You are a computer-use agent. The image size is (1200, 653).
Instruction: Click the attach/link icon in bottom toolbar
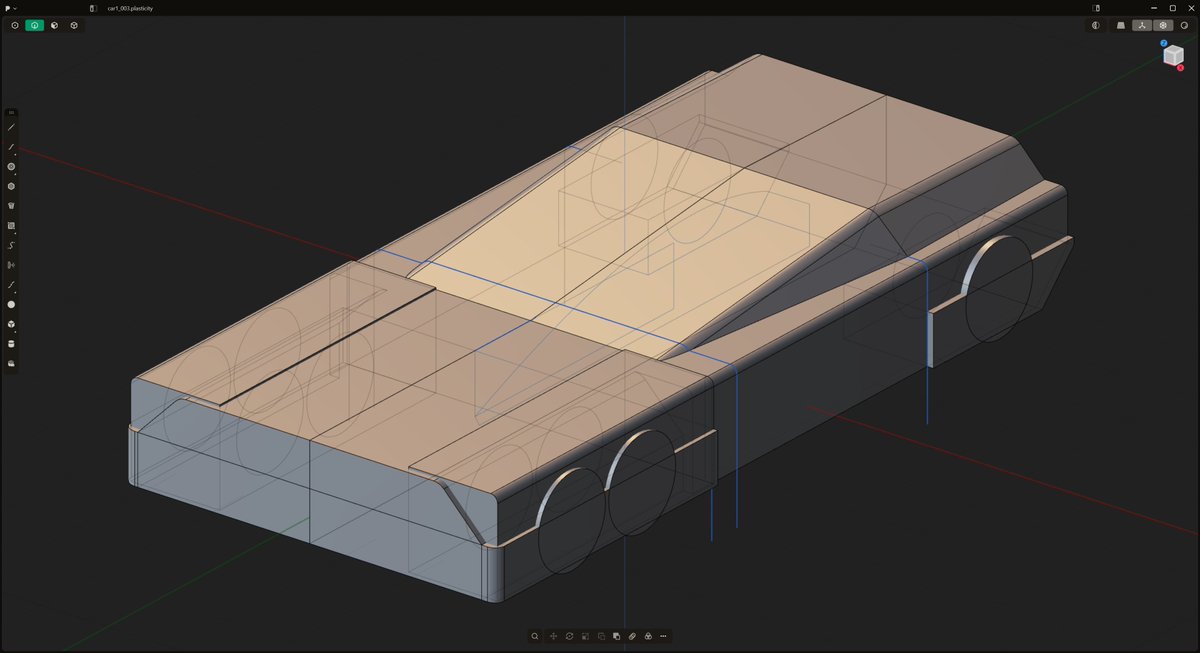coord(633,636)
